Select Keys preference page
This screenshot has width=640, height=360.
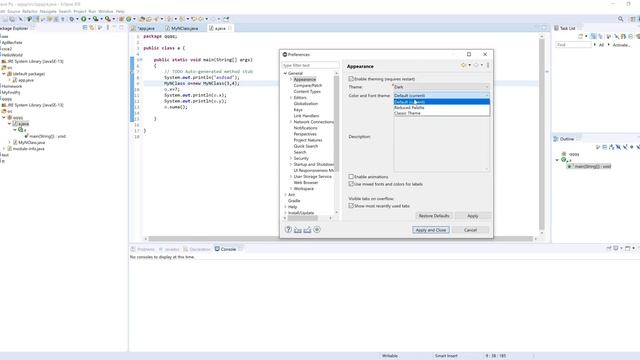298,110
